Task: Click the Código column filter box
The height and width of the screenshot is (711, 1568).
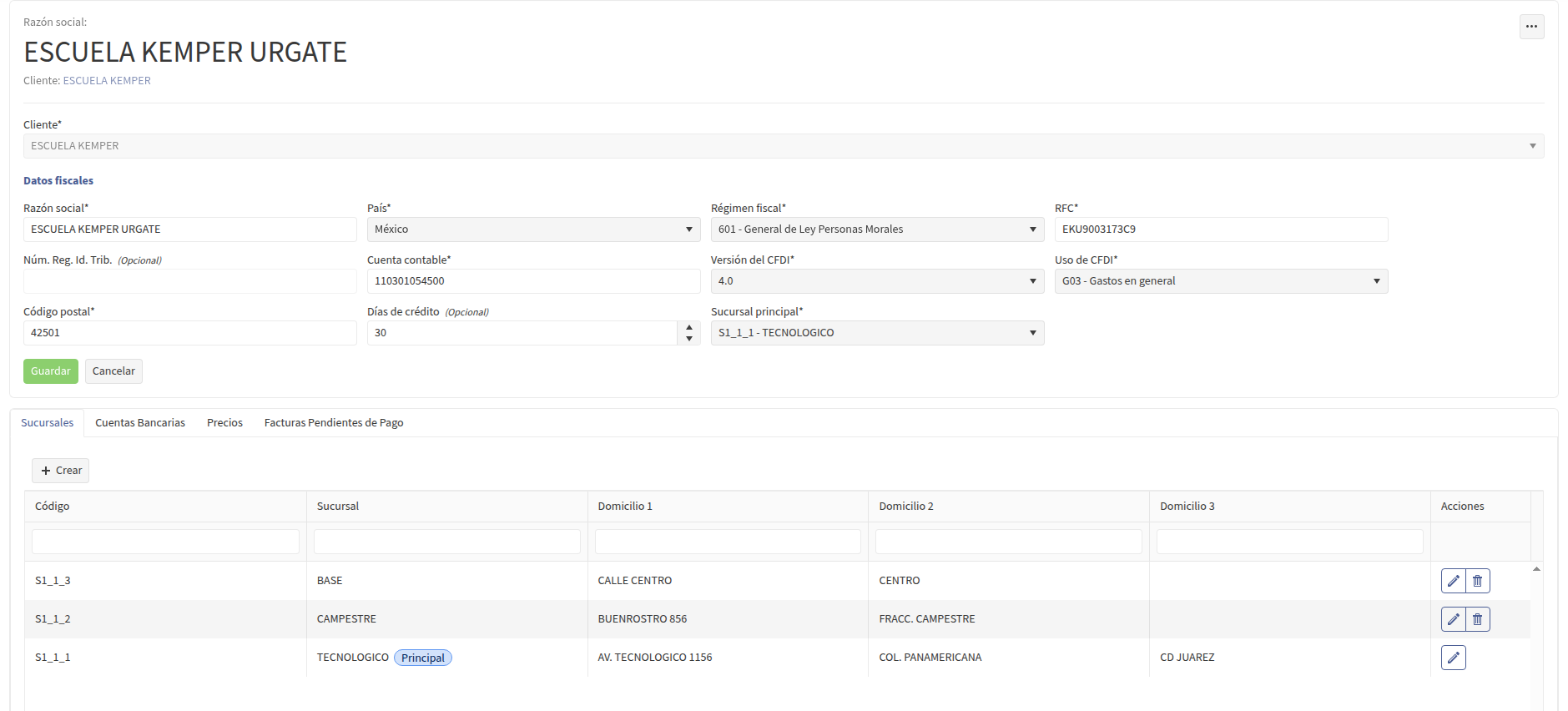Action: click(165, 542)
